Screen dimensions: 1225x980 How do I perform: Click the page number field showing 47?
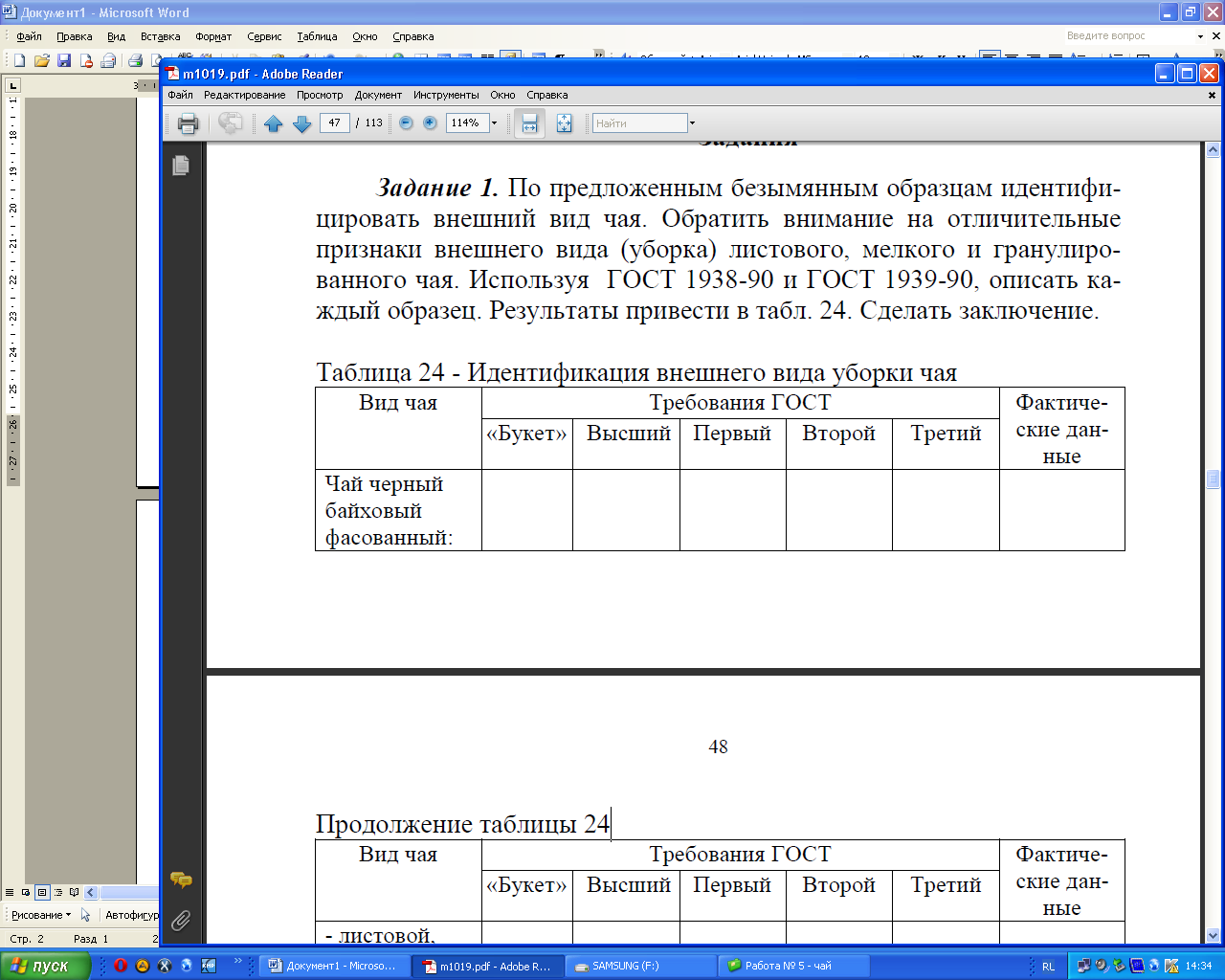pyautogui.click(x=334, y=122)
